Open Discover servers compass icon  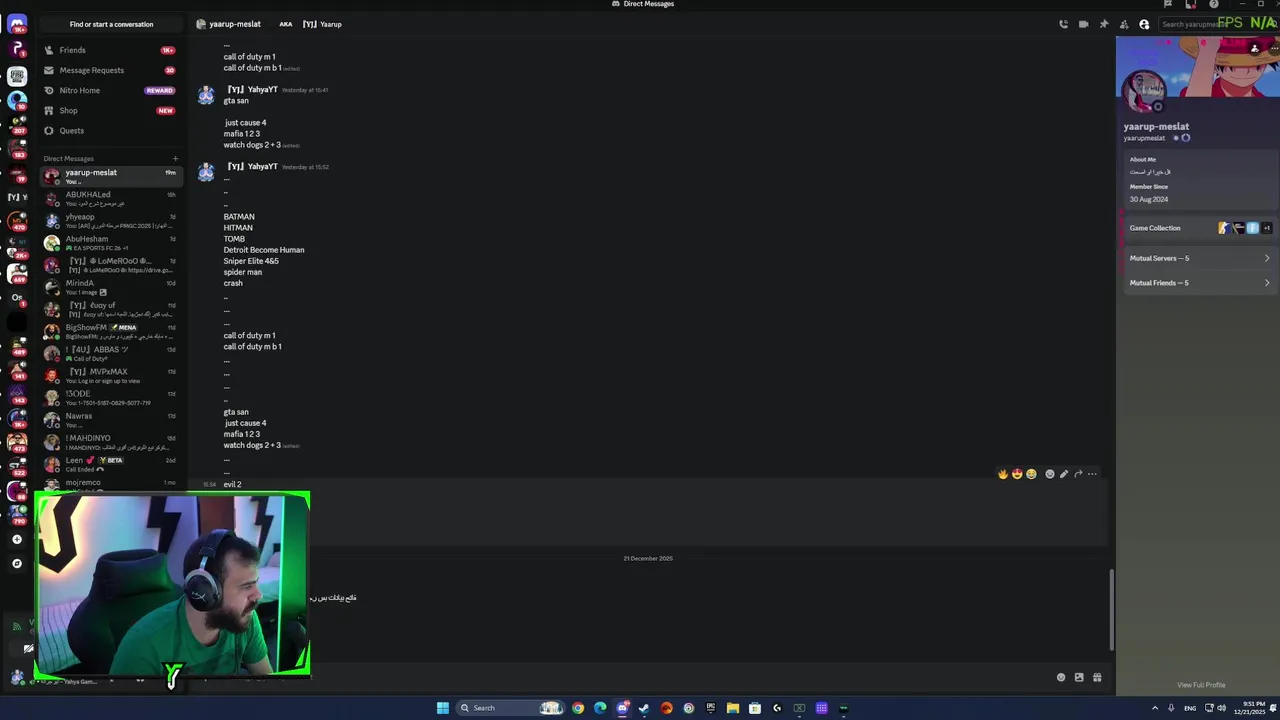(x=17, y=563)
